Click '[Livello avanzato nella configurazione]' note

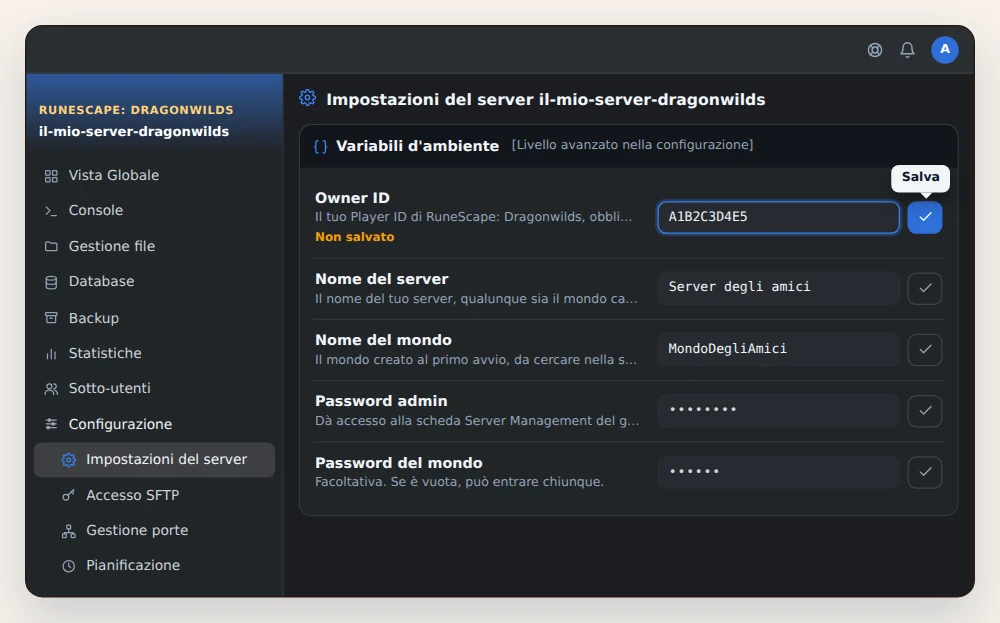[x=632, y=145]
